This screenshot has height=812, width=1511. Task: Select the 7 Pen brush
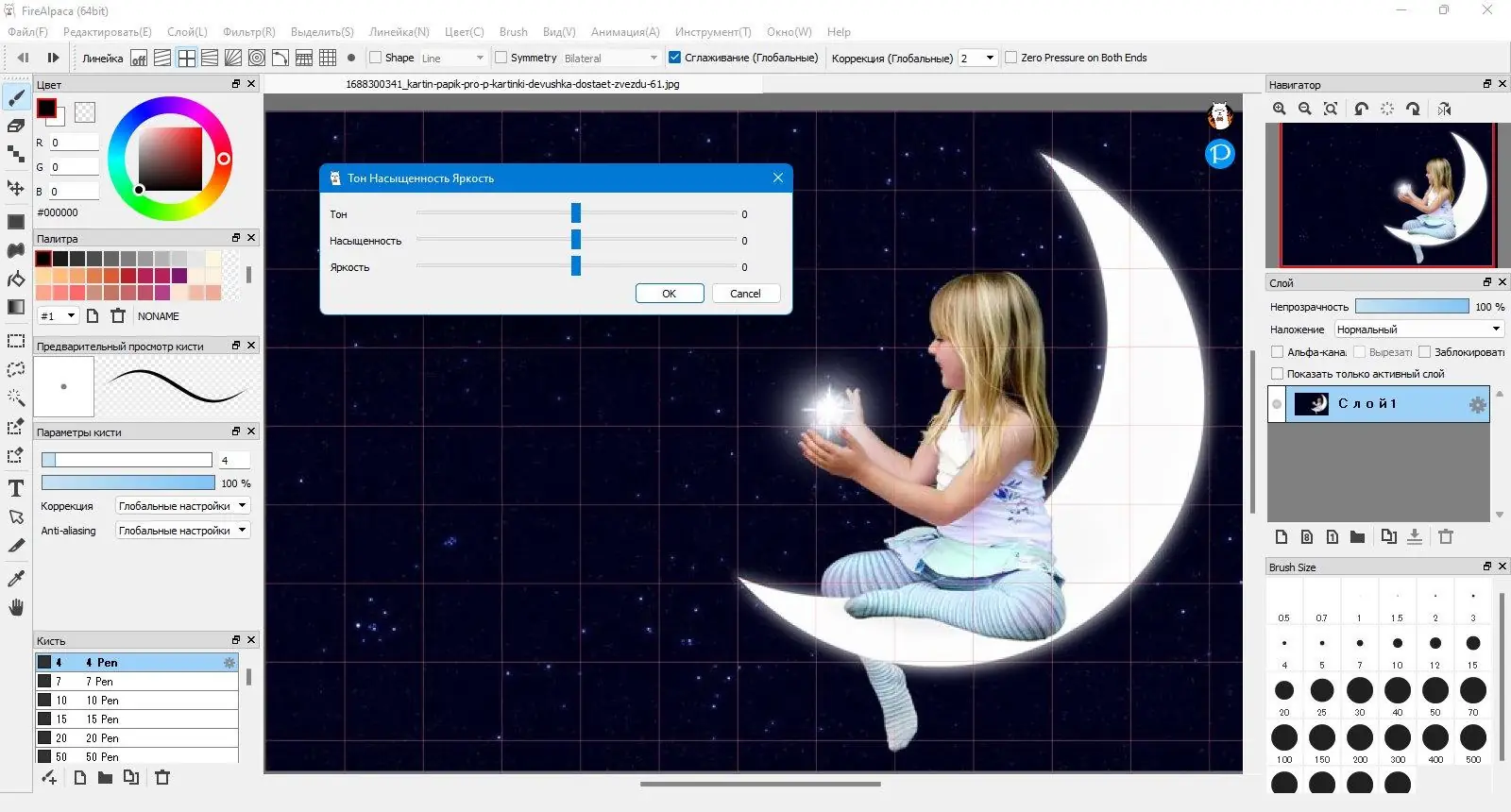click(137, 681)
